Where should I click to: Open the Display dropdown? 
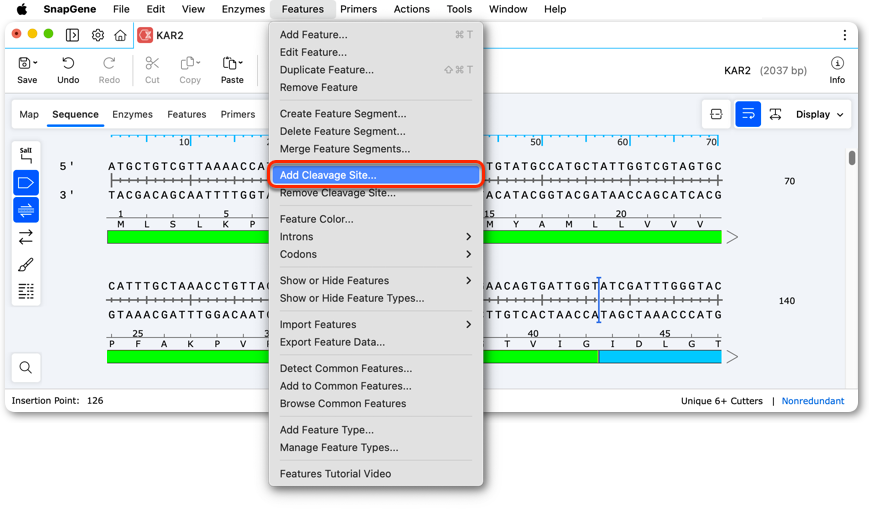click(x=820, y=114)
